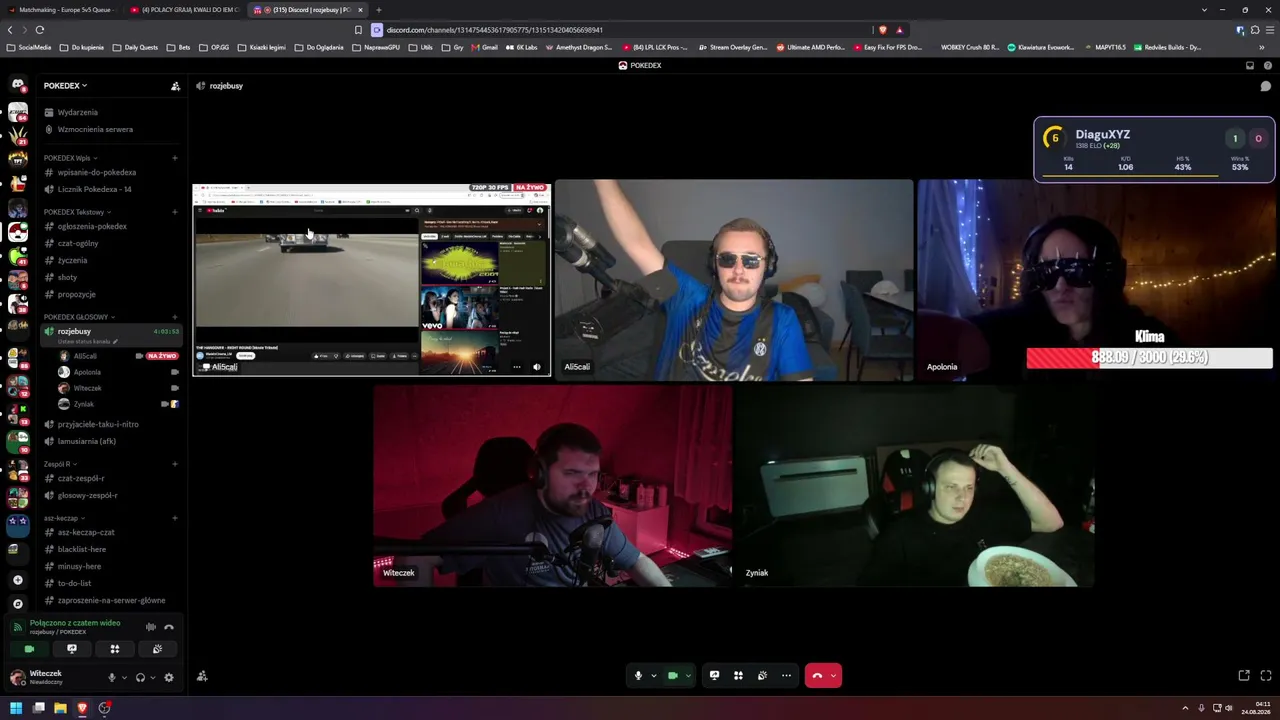Click the add-people icon below the user panel

[x=202, y=677]
